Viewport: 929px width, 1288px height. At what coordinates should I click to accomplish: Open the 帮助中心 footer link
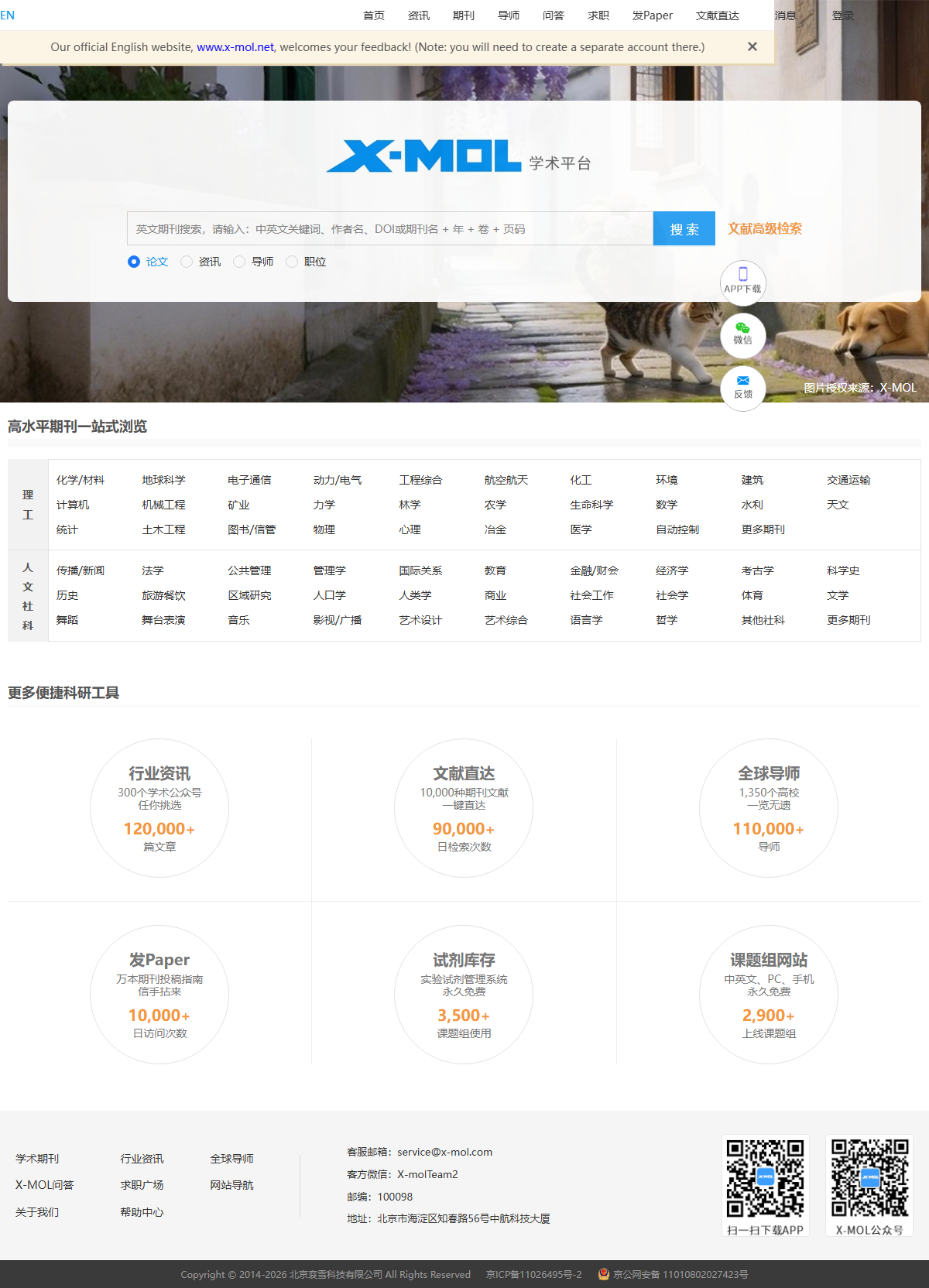[x=142, y=1212]
